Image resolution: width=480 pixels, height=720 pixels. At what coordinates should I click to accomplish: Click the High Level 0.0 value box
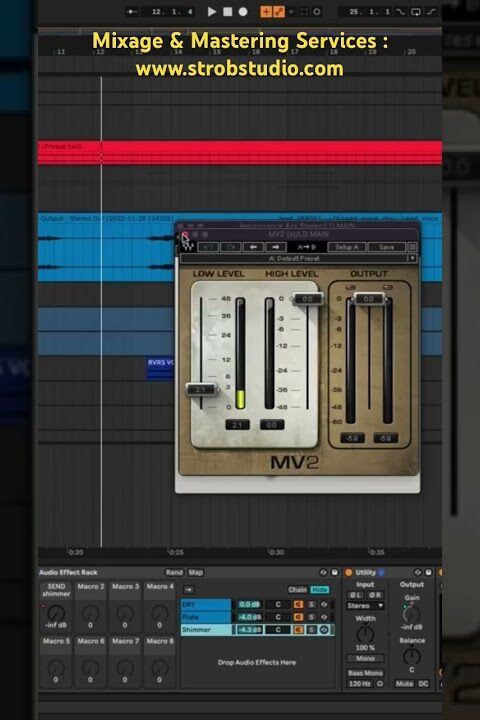click(271, 425)
